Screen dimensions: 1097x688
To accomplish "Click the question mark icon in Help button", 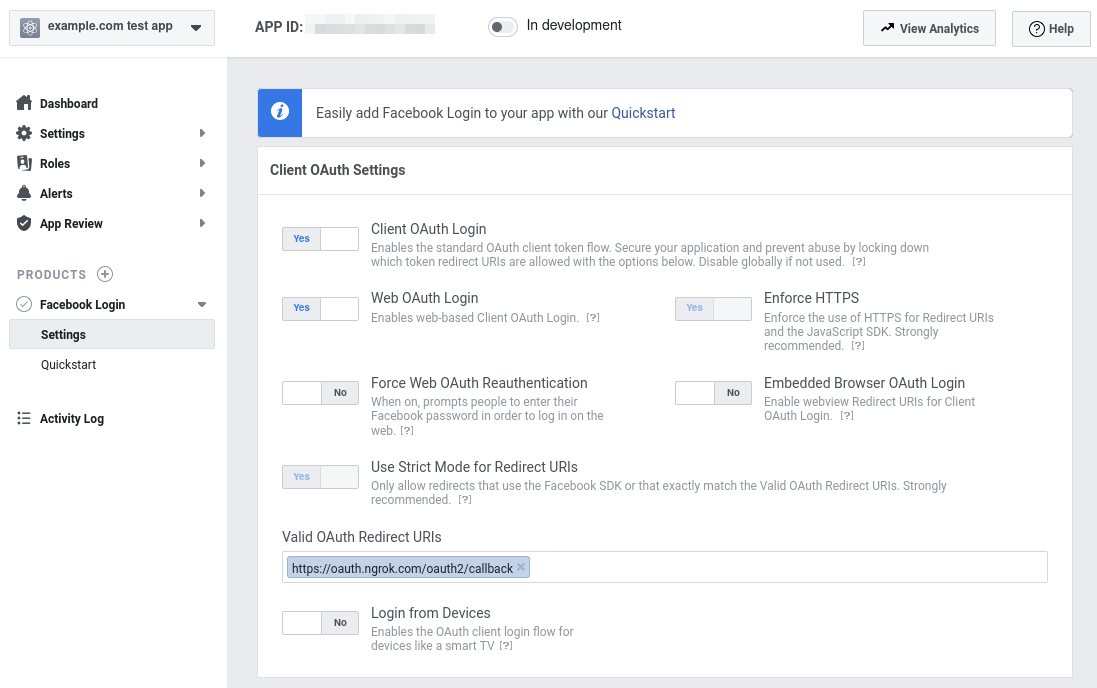I will (1037, 29).
